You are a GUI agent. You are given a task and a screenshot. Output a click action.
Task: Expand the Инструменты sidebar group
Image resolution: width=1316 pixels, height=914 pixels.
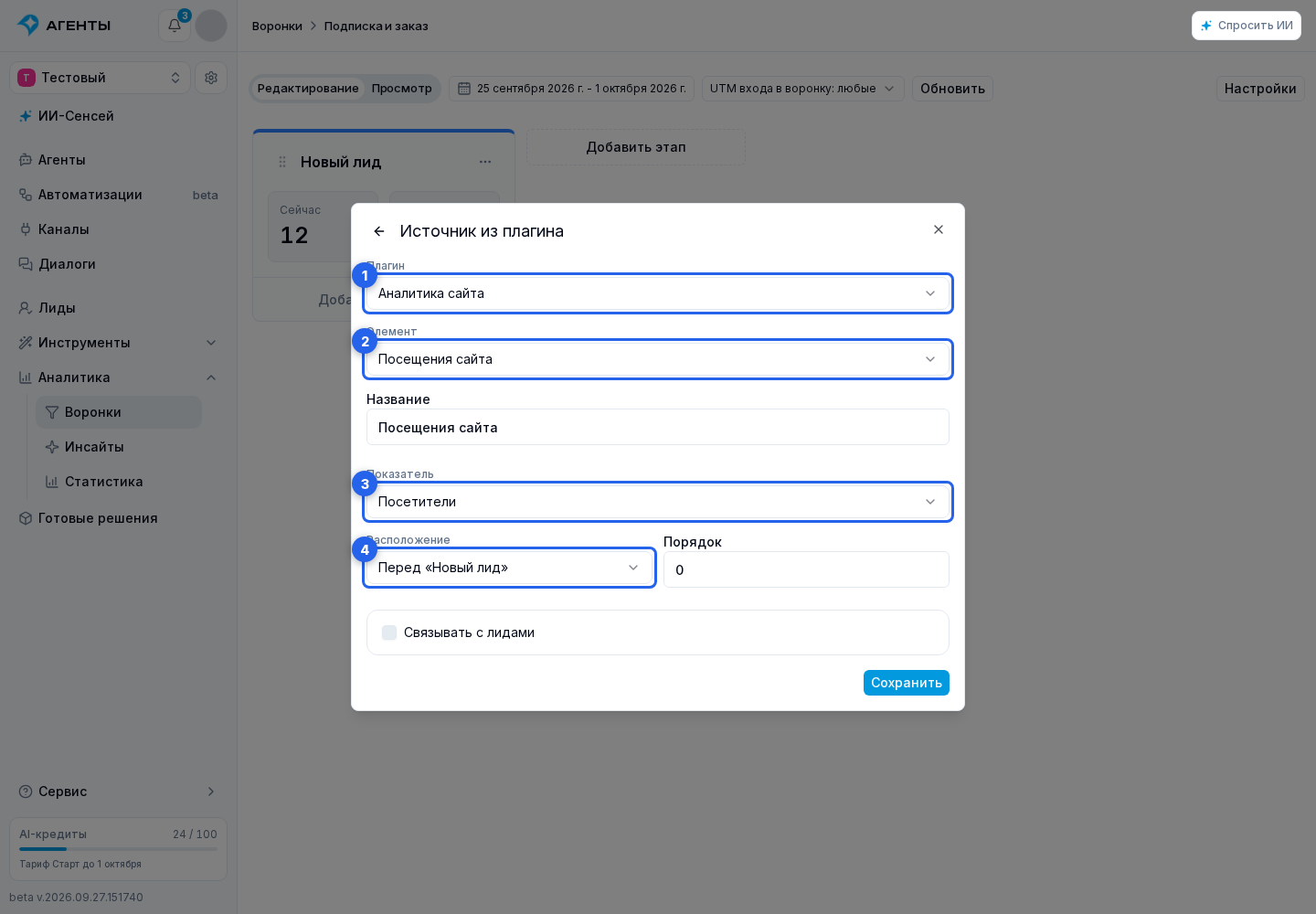click(x=119, y=343)
